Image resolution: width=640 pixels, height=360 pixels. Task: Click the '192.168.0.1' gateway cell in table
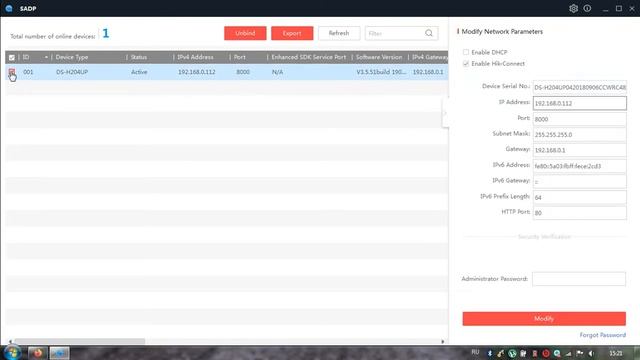[x=428, y=72]
